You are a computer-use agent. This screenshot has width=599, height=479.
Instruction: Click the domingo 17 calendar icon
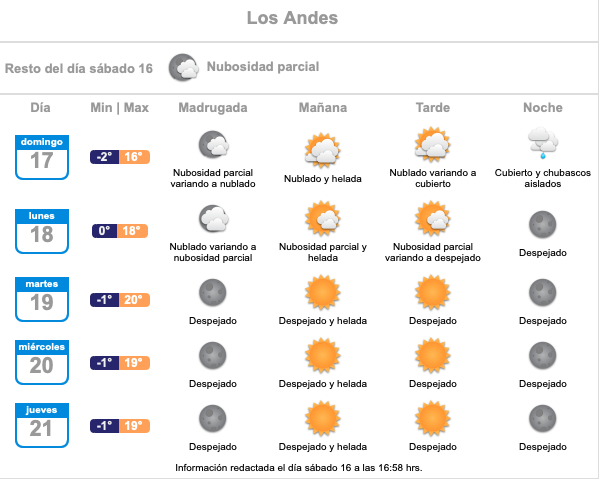click(42, 157)
